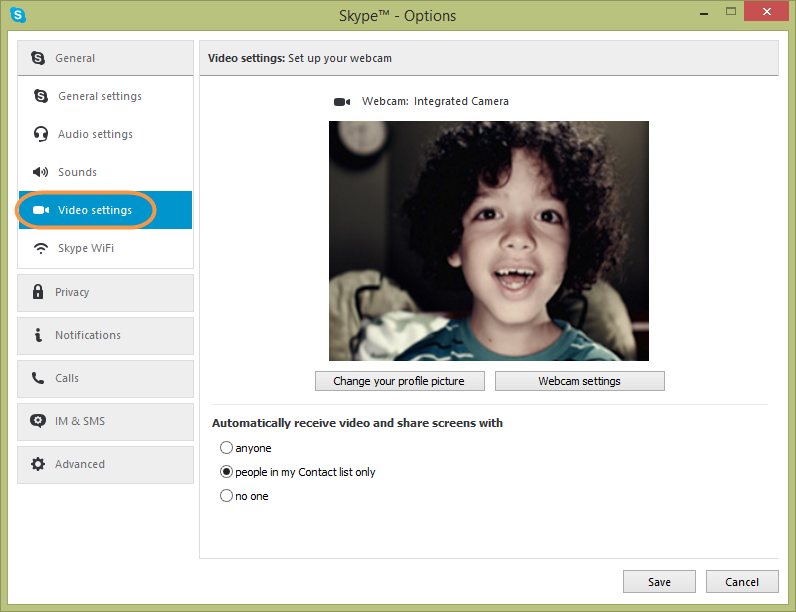Click the Skype logo in title bar
Image resolution: width=796 pixels, height=612 pixels.
coord(18,15)
